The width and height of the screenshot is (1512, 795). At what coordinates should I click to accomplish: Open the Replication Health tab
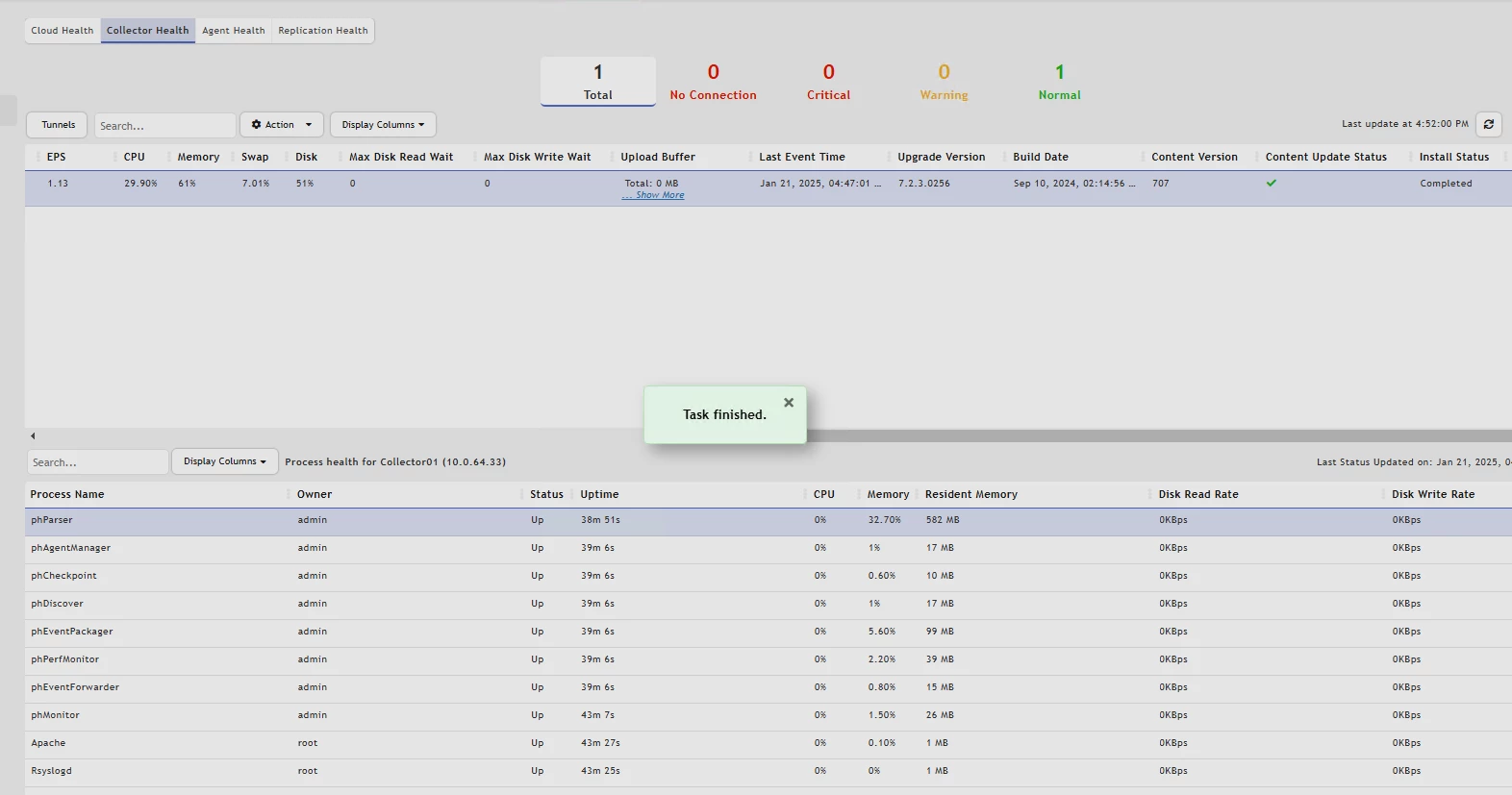coord(323,31)
